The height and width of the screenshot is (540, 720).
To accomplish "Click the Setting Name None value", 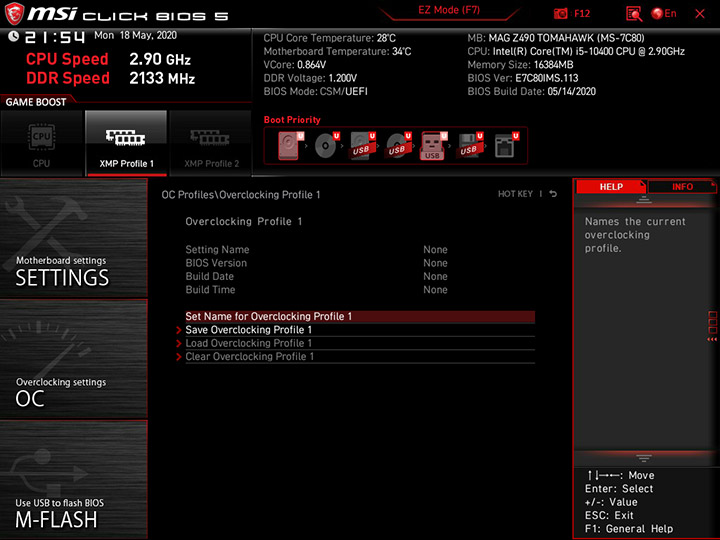I will [x=435, y=250].
